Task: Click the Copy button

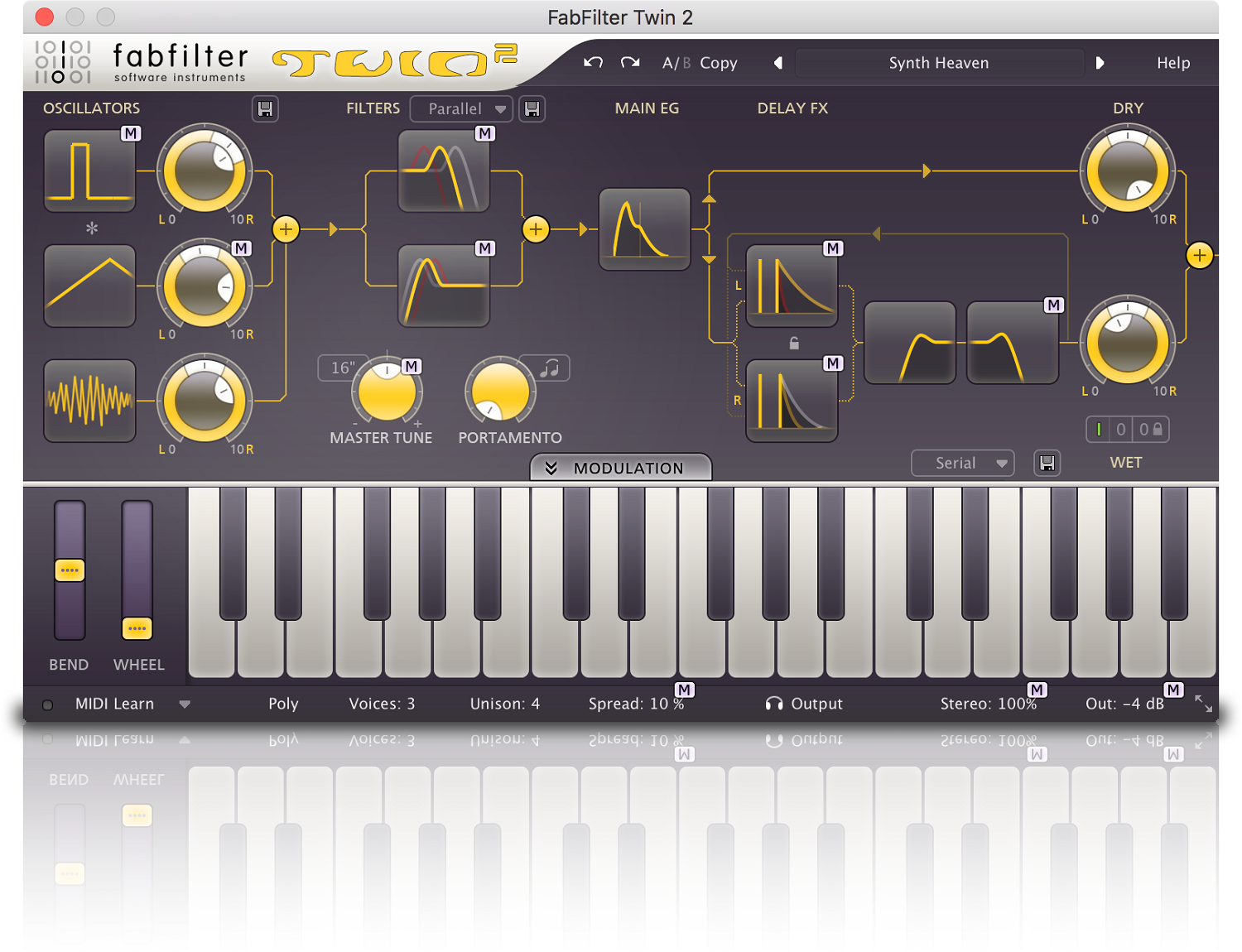Action: 719,63
